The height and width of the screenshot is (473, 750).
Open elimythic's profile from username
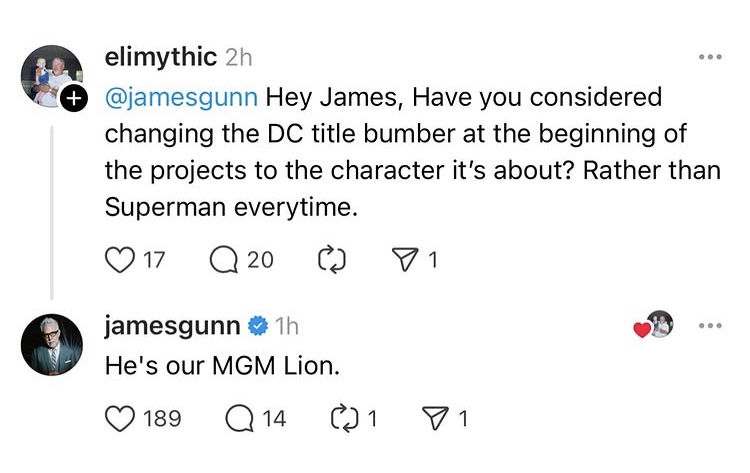pyautogui.click(x=161, y=57)
